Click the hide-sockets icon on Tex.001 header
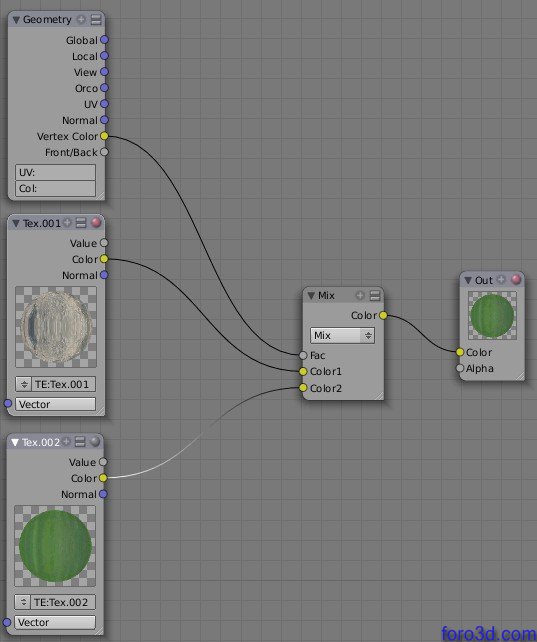The height and width of the screenshot is (642, 537). click(x=81, y=223)
